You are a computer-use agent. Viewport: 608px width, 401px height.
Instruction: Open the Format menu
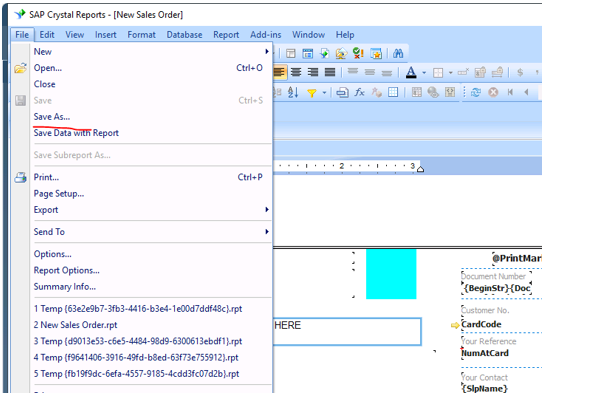142,35
